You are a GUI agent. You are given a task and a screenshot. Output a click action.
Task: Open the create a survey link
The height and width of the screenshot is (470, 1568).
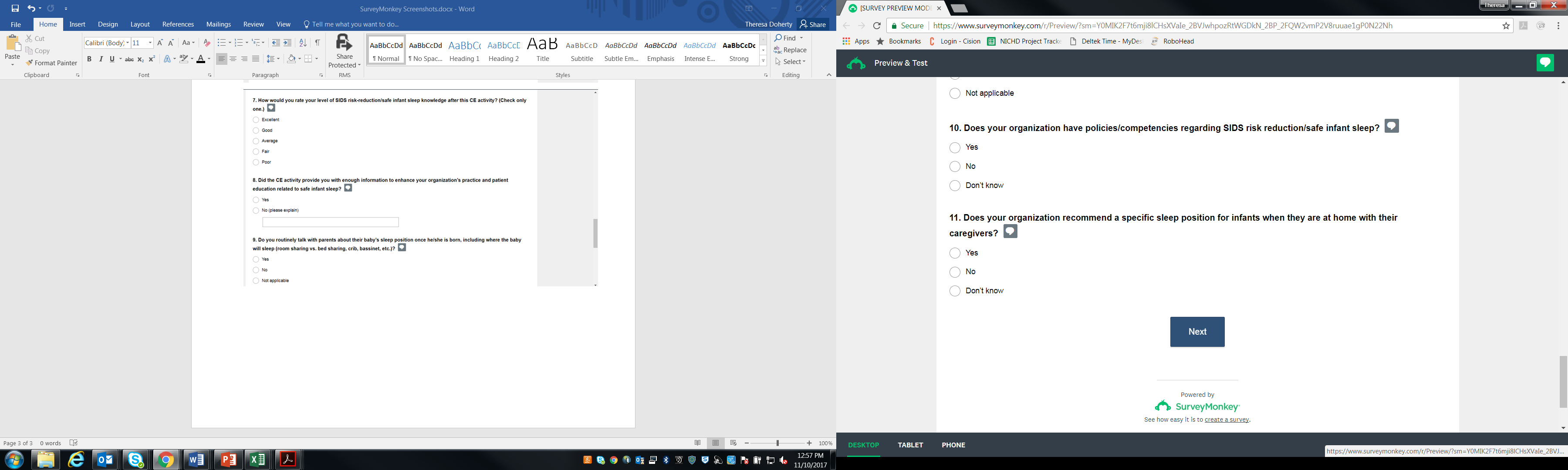(x=1227, y=420)
